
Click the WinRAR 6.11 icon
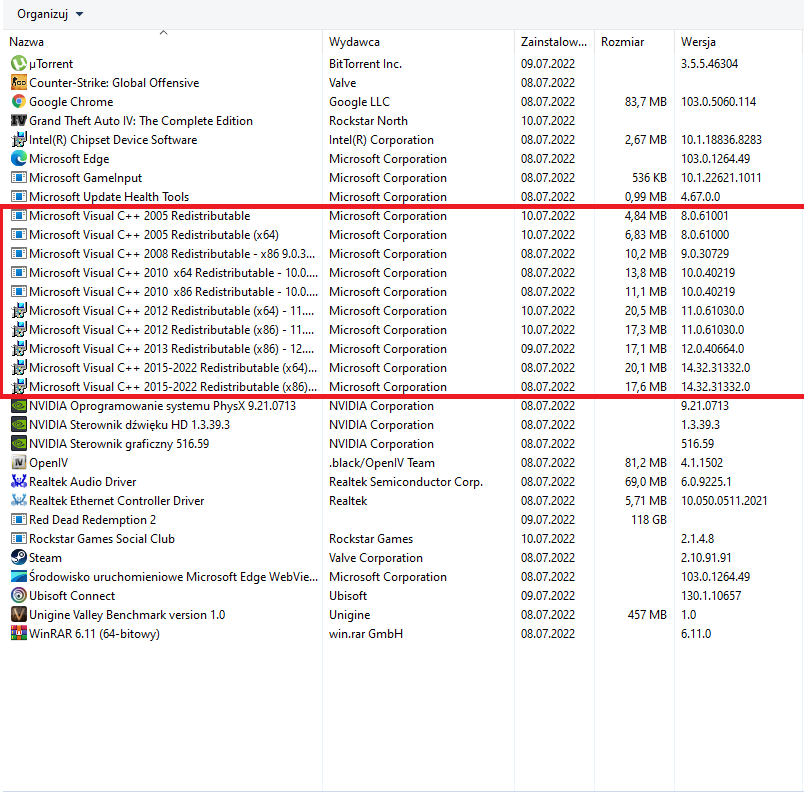[x=19, y=633]
